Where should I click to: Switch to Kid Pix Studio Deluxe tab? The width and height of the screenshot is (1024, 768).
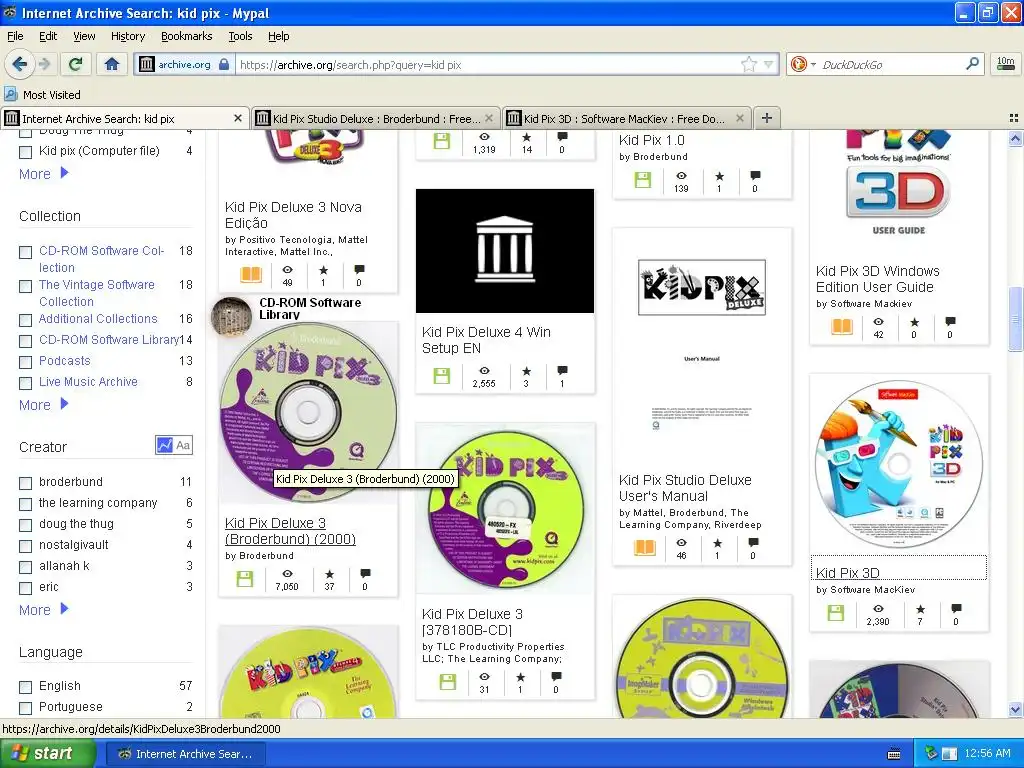pos(376,118)
